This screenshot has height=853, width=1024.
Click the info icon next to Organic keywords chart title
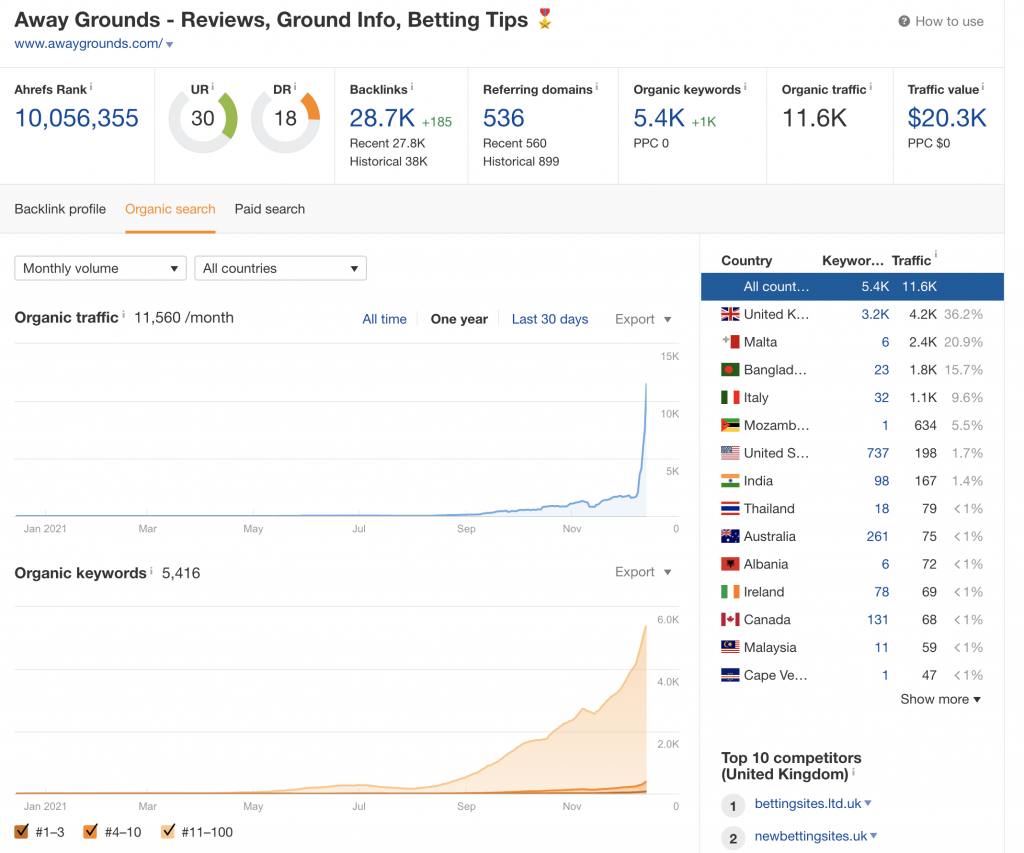tap(152, 570)
